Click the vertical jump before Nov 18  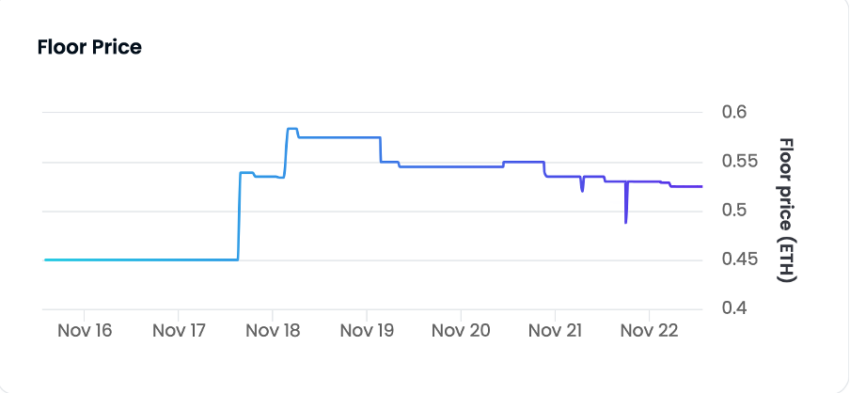coord(239,217)
